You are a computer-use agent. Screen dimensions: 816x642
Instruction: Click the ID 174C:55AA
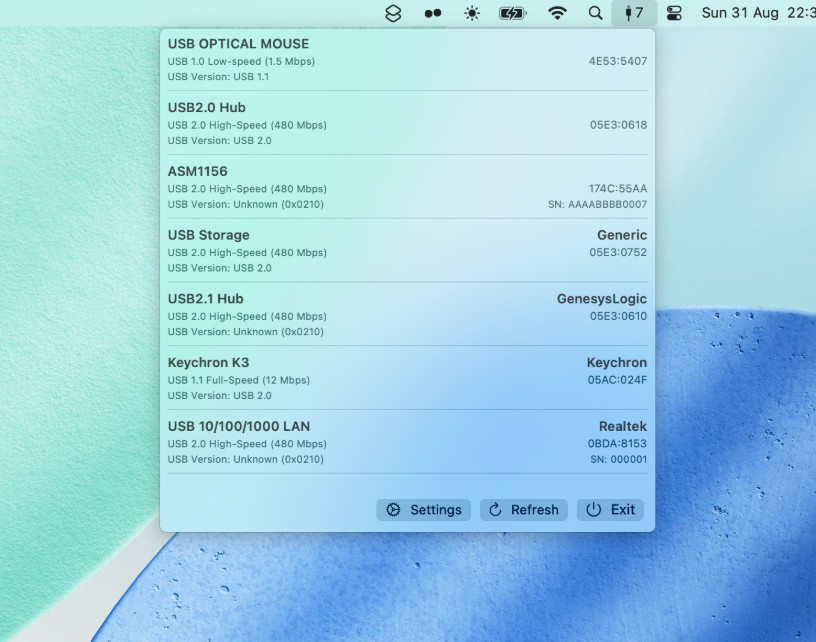(618, 188)
